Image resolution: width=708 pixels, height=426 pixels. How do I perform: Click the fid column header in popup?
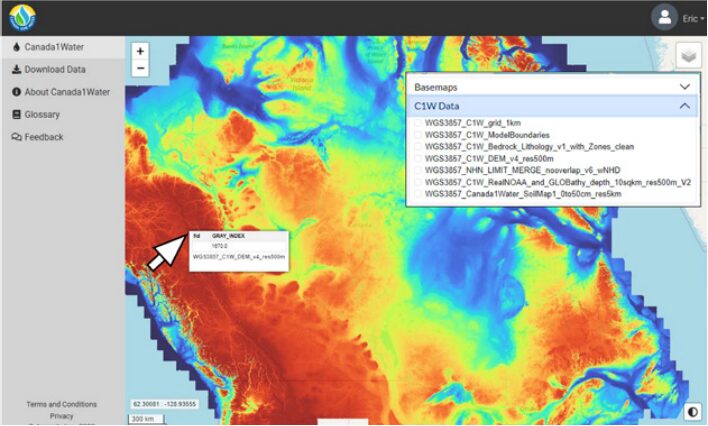click(196, 236)
